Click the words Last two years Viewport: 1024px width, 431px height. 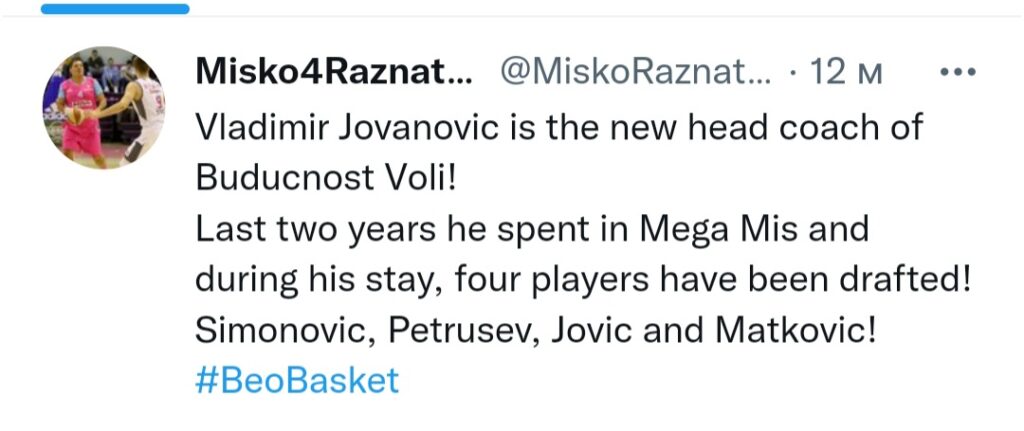(x=315, y=229)
